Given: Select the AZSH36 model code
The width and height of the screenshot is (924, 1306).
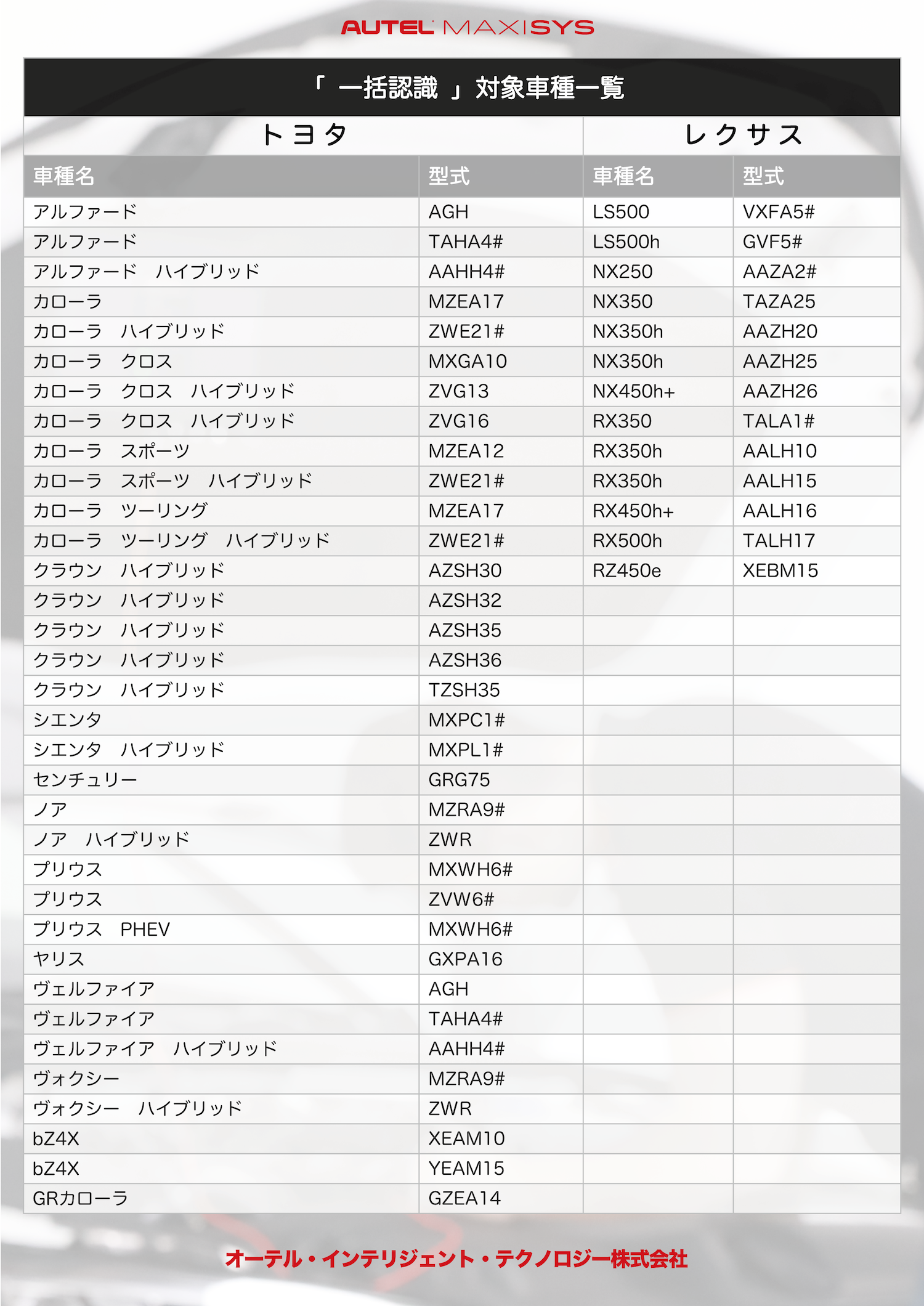Looking at the screenshot, I should [464, 660].
